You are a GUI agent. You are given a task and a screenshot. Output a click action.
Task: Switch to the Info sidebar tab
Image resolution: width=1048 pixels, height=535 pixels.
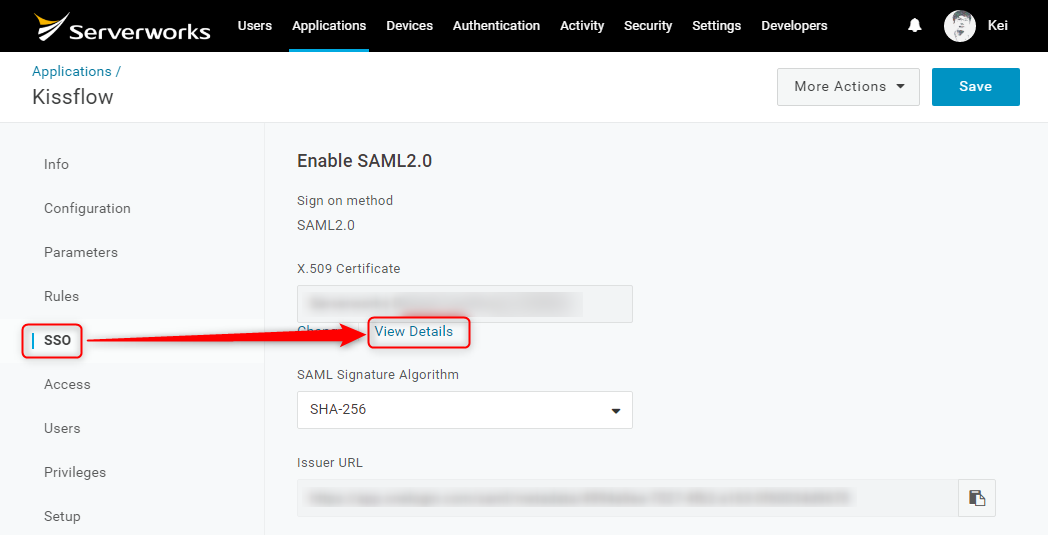[56, 165]
